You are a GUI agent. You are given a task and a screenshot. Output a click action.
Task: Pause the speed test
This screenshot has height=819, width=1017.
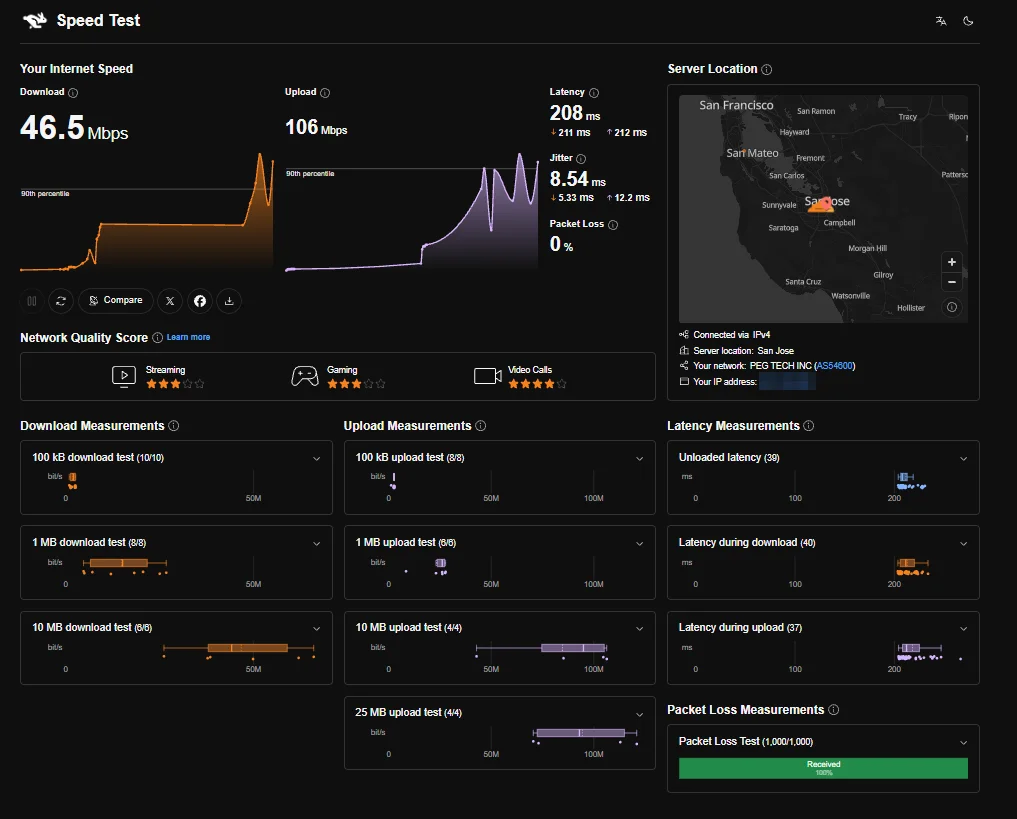point(32,301)
